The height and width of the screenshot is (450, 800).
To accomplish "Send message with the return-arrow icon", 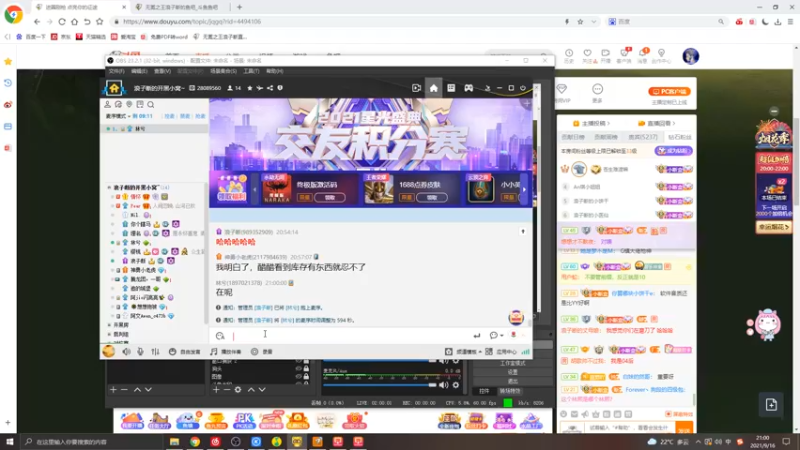I will pyautogui.click(x=477, y=336).
